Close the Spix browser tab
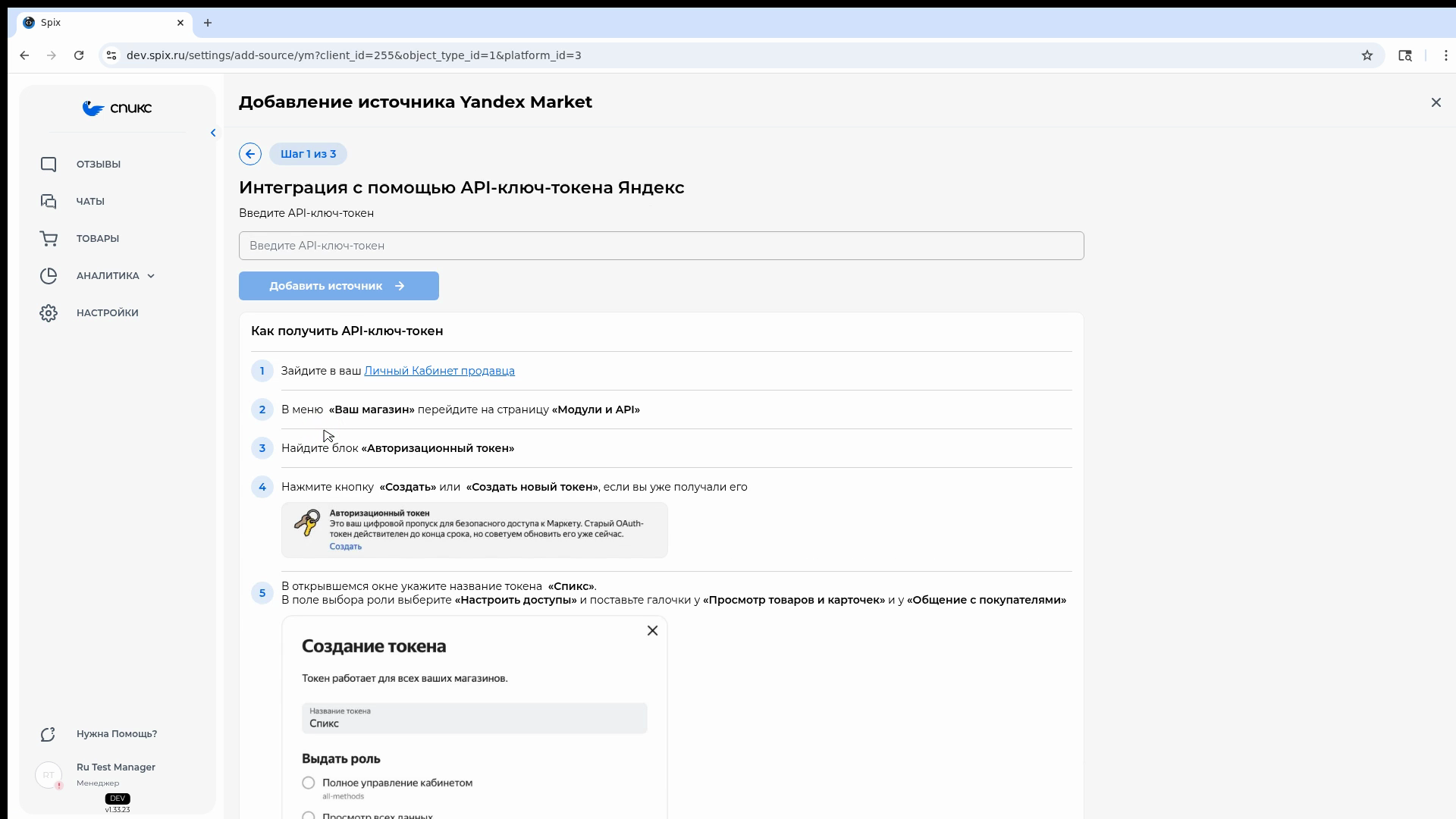Image resolution: width=1456 pixels, height=819 pixels. (180, 23)
